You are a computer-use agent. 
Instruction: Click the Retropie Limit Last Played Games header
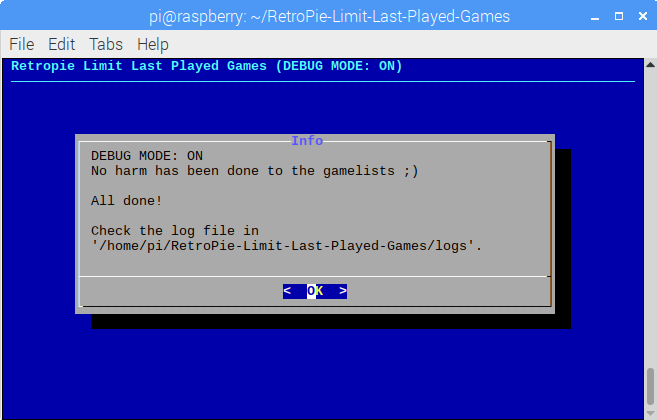207,66
